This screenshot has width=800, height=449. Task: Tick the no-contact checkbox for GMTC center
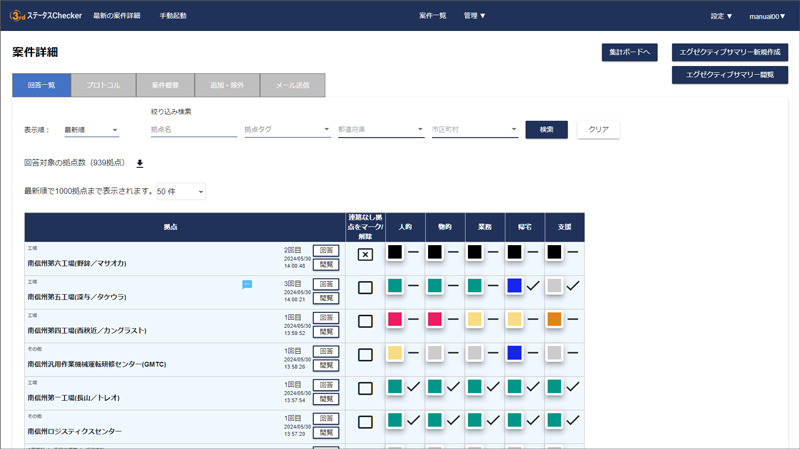click(365, 354)
